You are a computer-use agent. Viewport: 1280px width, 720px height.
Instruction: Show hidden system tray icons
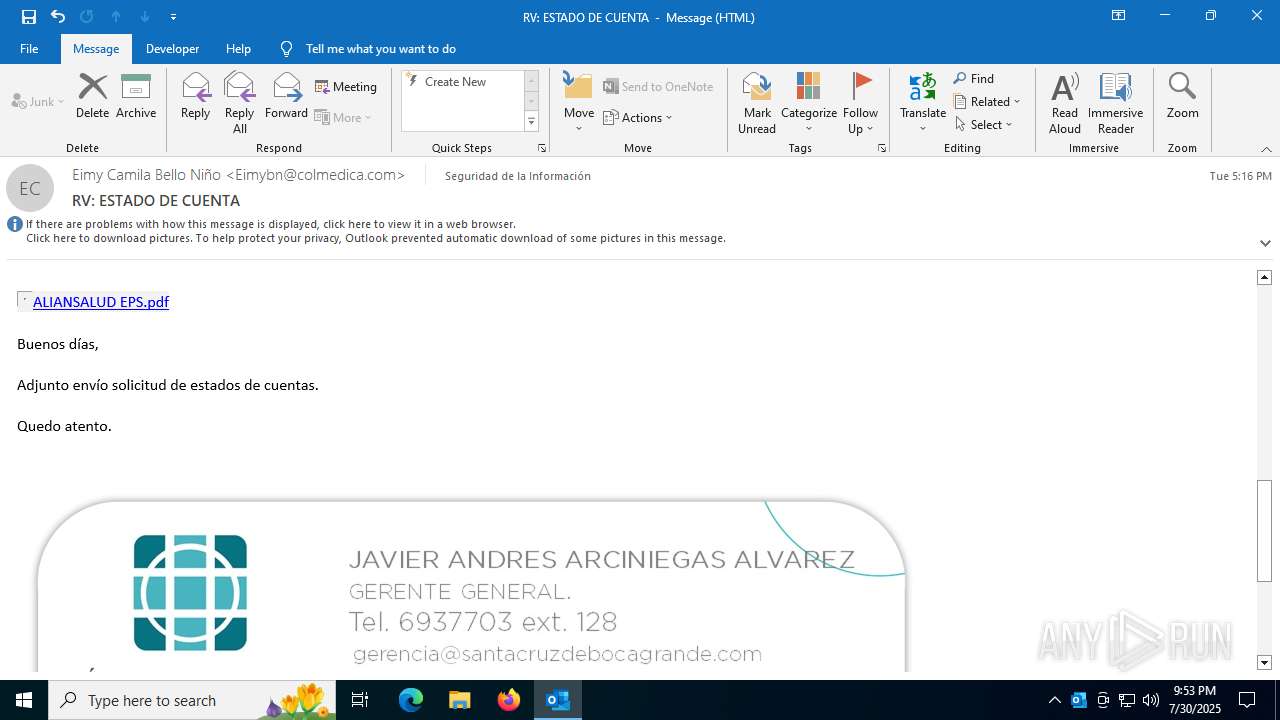[x=1054, y=700]
